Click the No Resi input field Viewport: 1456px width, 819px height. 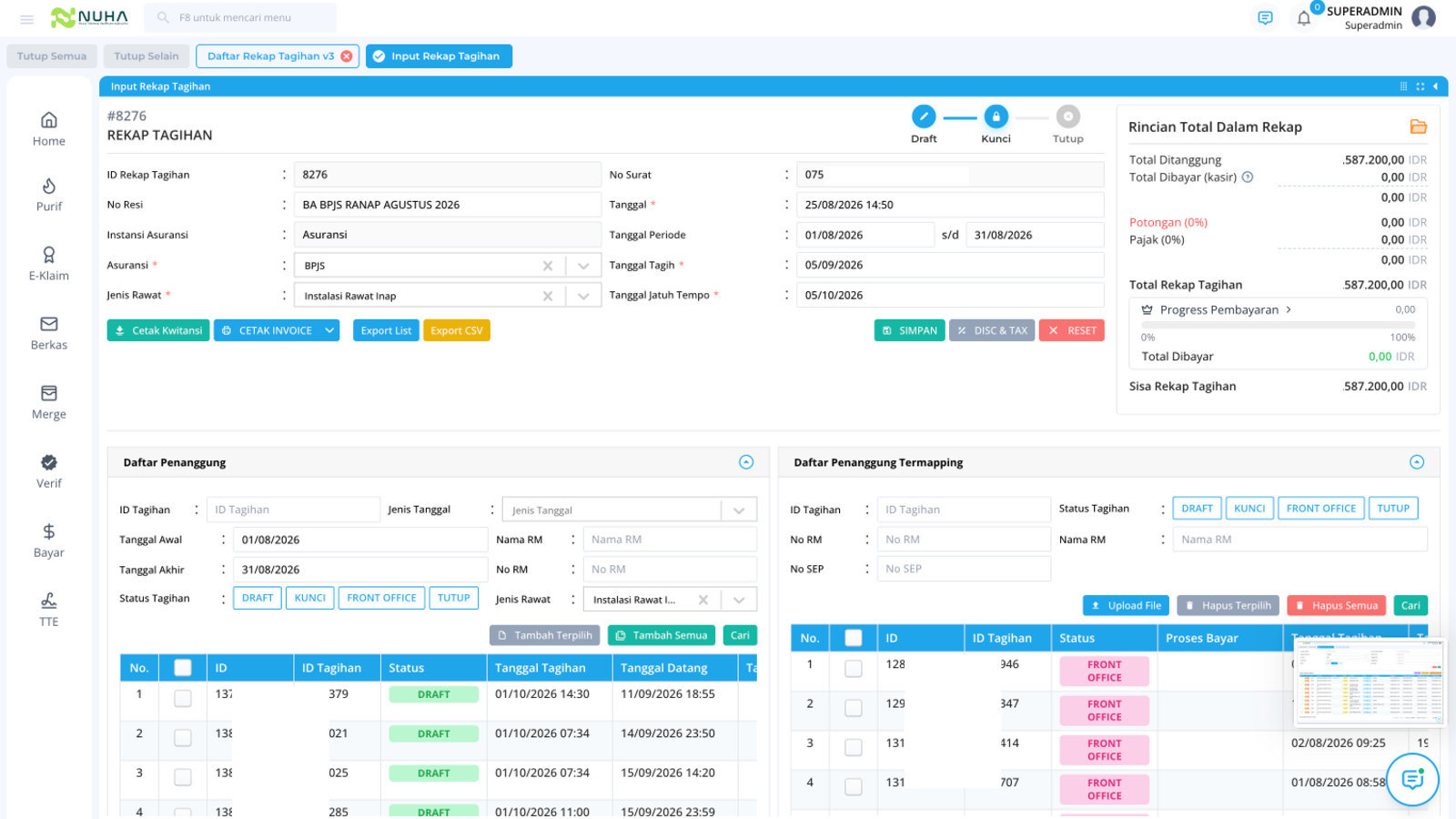pos(447,205)
